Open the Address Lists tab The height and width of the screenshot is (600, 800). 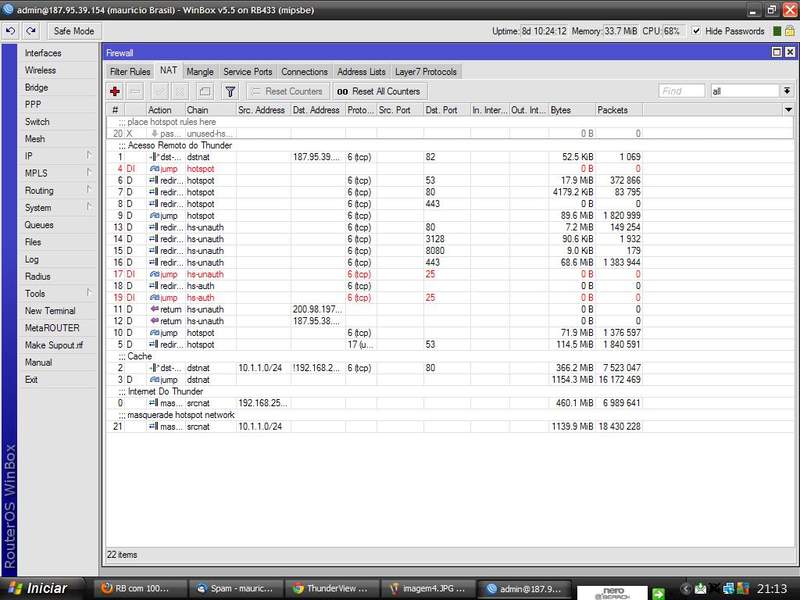coord(361,72)
